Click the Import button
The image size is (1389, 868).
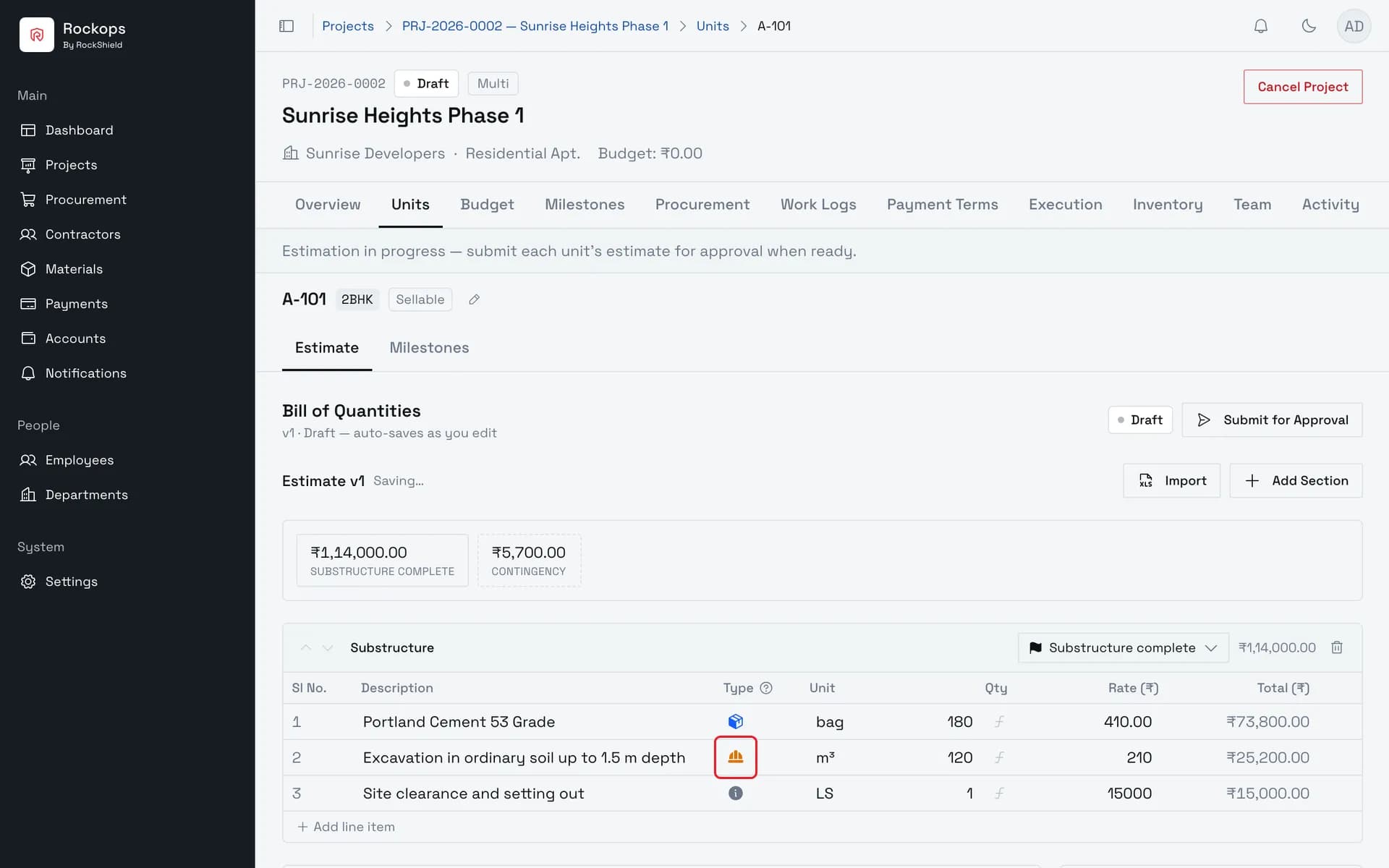coord(1171,481)
